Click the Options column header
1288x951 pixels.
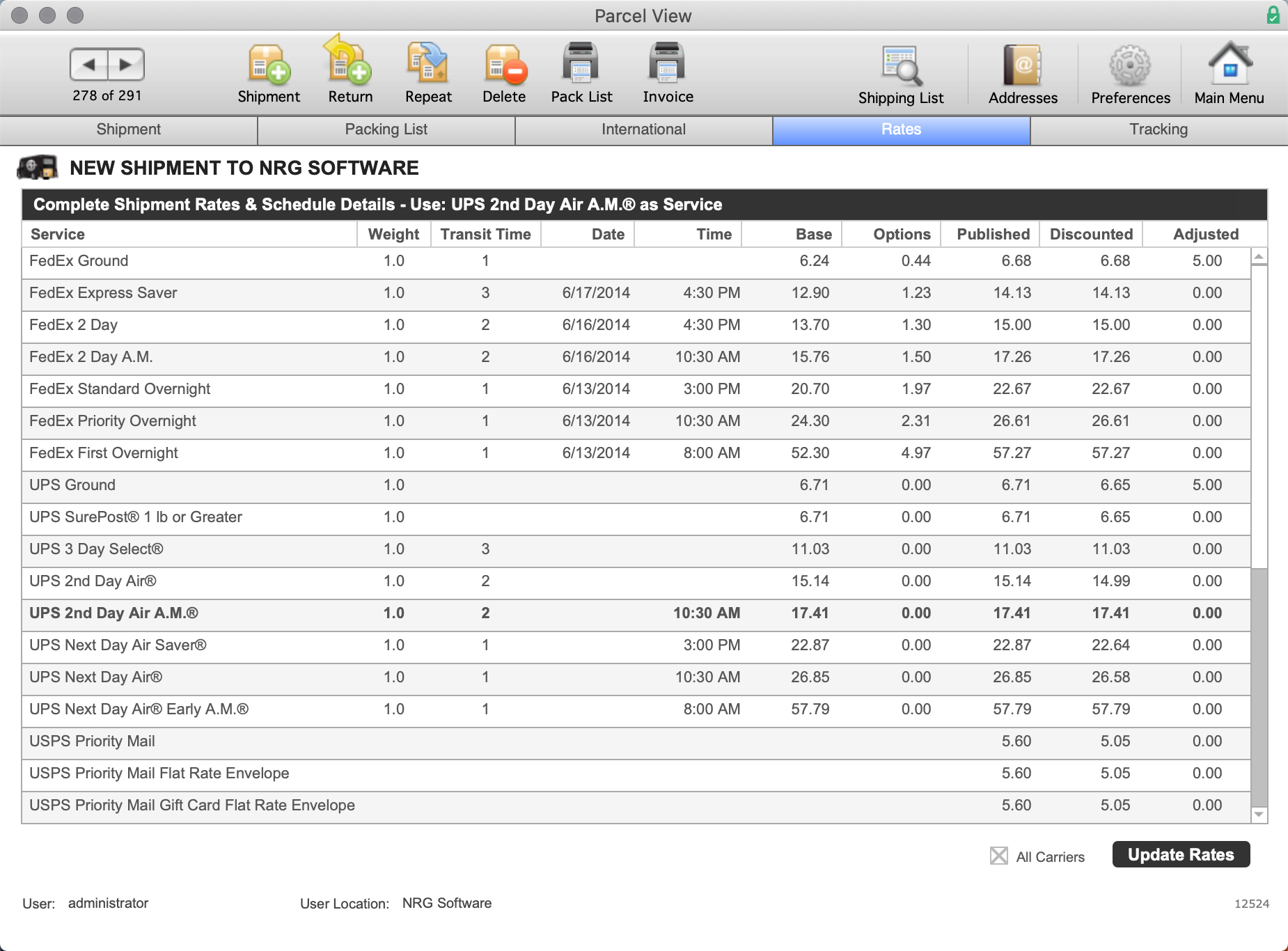(892, 235)
